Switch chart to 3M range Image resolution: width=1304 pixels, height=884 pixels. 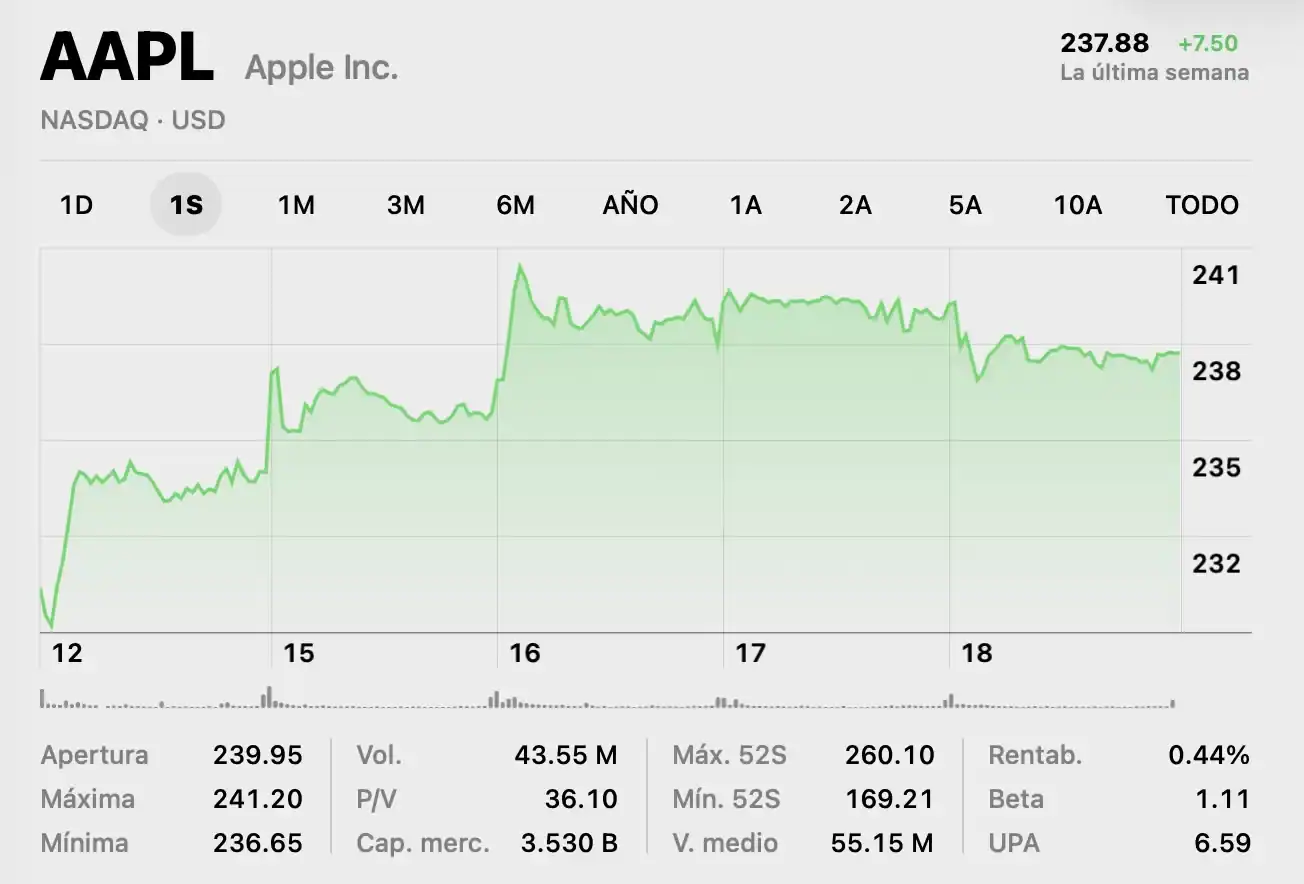pos(406,205)
